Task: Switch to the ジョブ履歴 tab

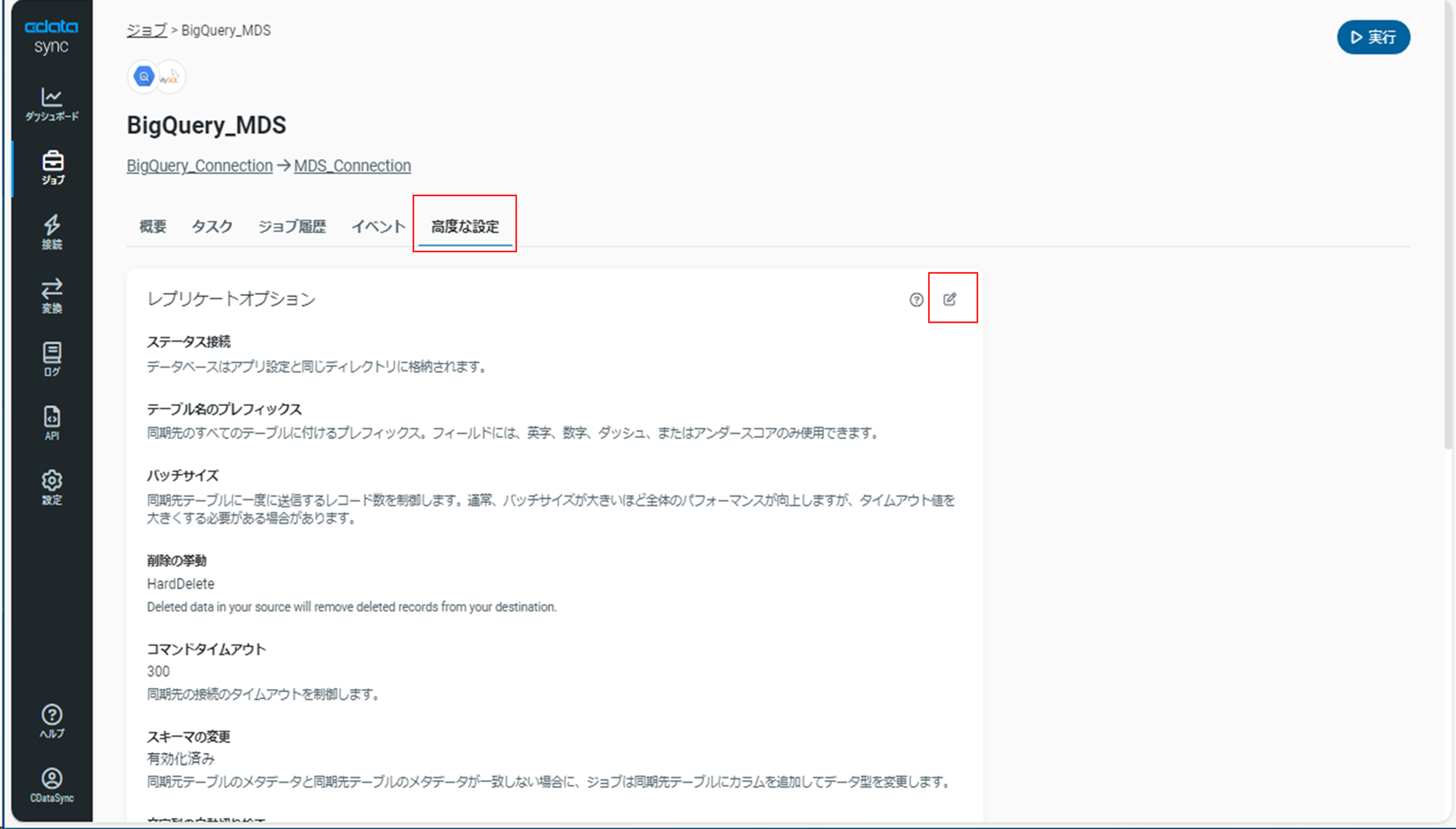Action: [292, 226]
